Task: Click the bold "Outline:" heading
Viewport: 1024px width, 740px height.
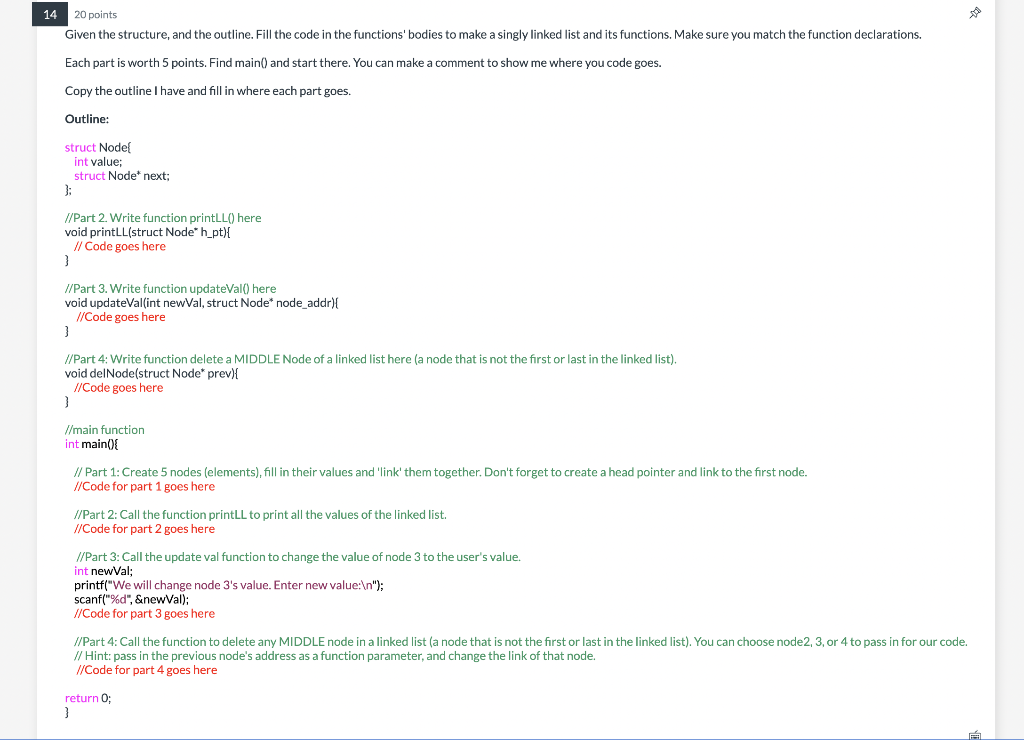Action: click(87, 119)
